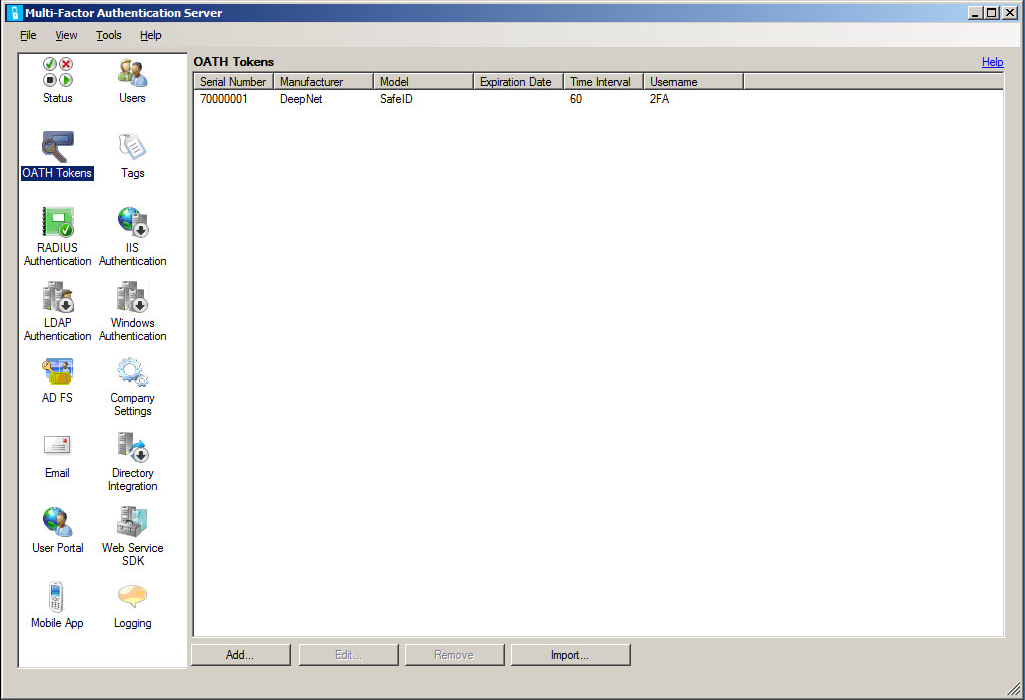Sort by Model column header
The height and width of the screenshot is (700, 1025).
(423, 82)
